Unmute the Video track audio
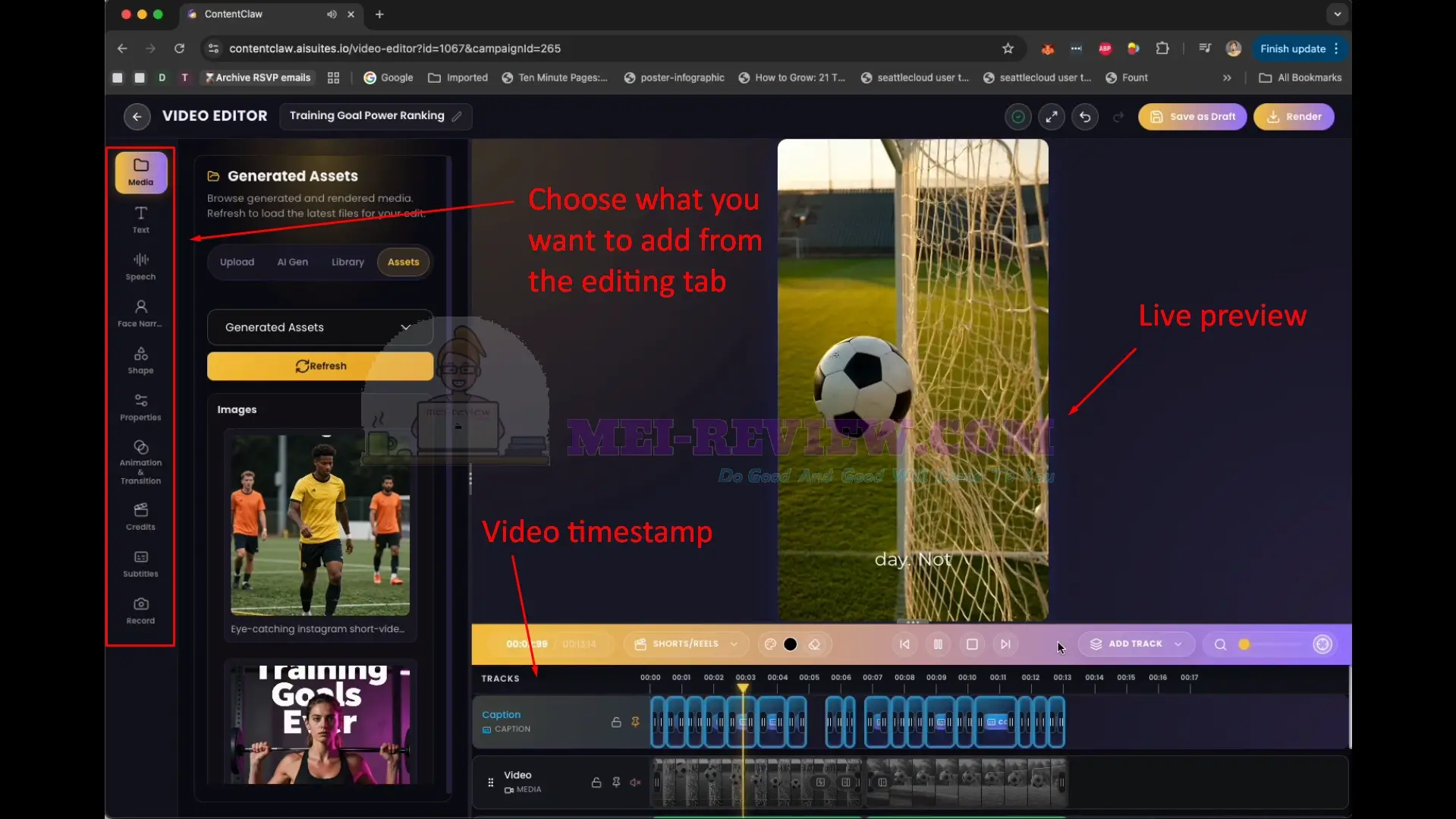1456x819 pixels. 636,782
